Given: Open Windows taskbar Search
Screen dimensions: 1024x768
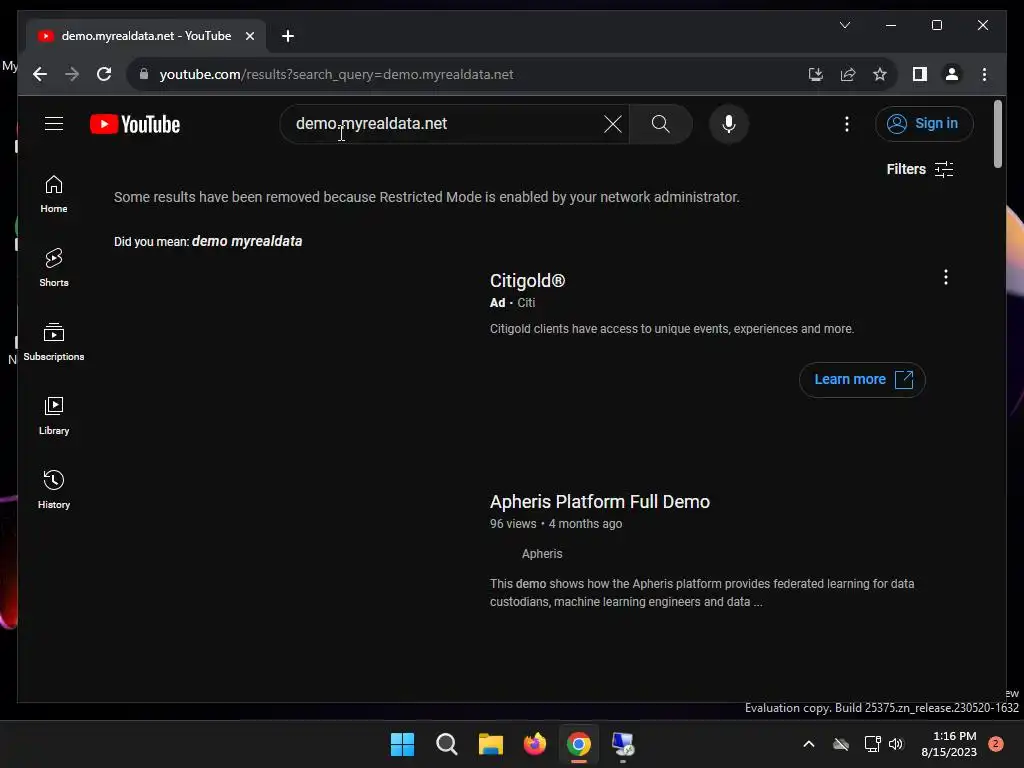Looking at the screenshot, I should click(x=447, y=744).
